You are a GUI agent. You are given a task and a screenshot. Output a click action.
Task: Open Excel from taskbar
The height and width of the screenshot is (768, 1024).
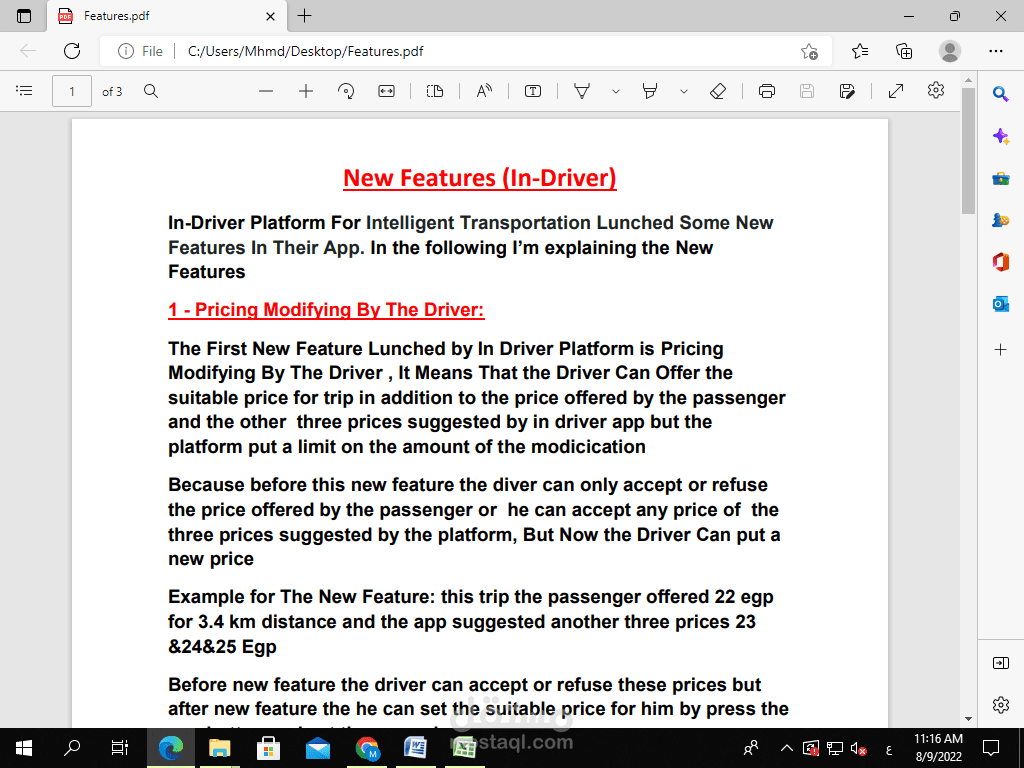(464, 748)
